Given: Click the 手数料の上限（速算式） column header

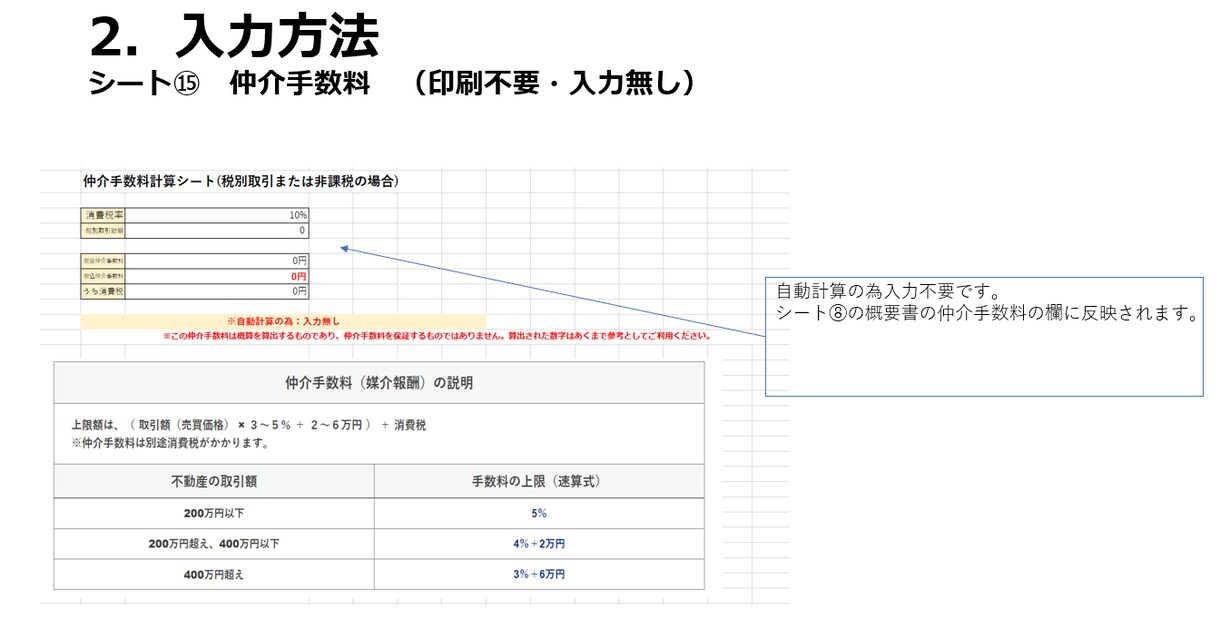Looking at the screenshot, I should click(538, 481).
